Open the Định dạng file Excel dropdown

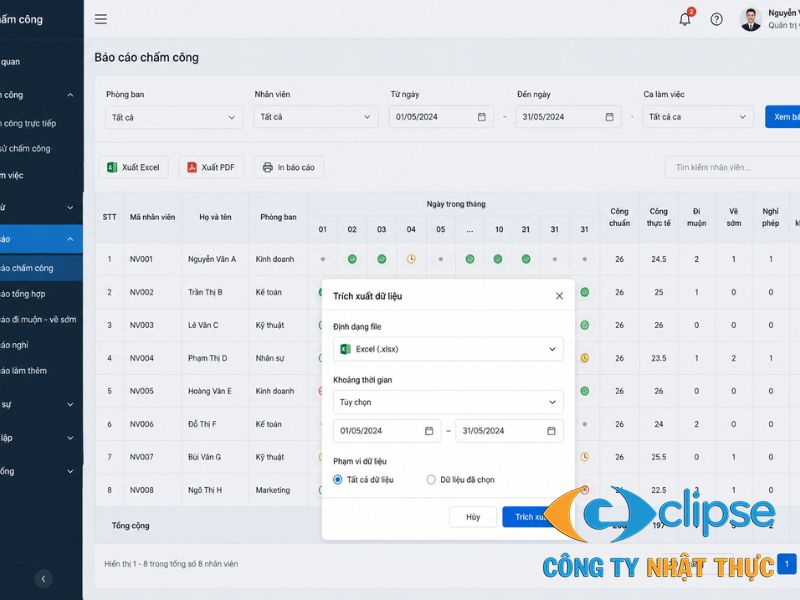tap(448, 349)
